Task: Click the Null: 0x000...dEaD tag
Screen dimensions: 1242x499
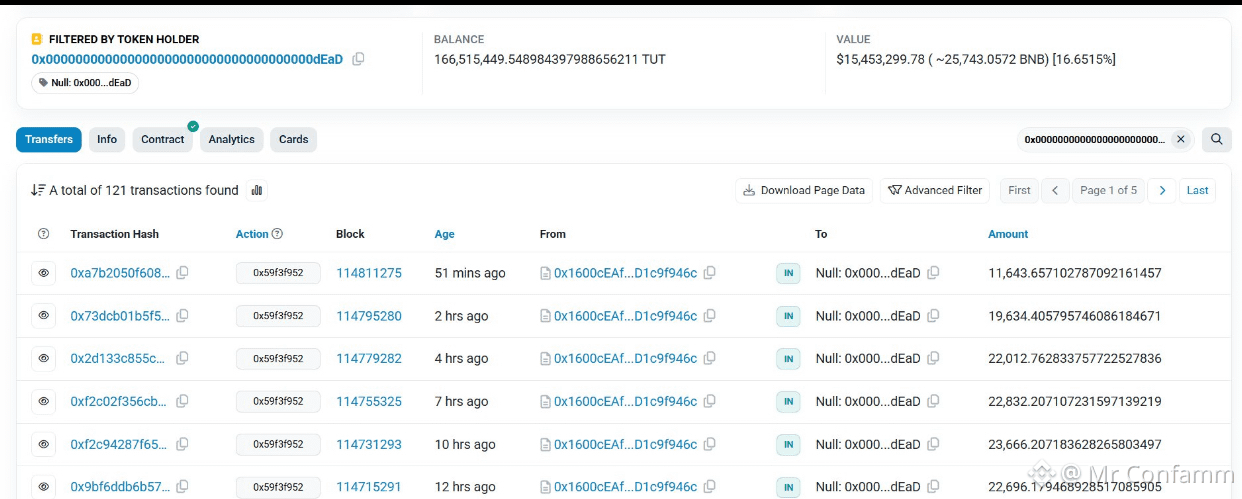Action: pos(85,83)
